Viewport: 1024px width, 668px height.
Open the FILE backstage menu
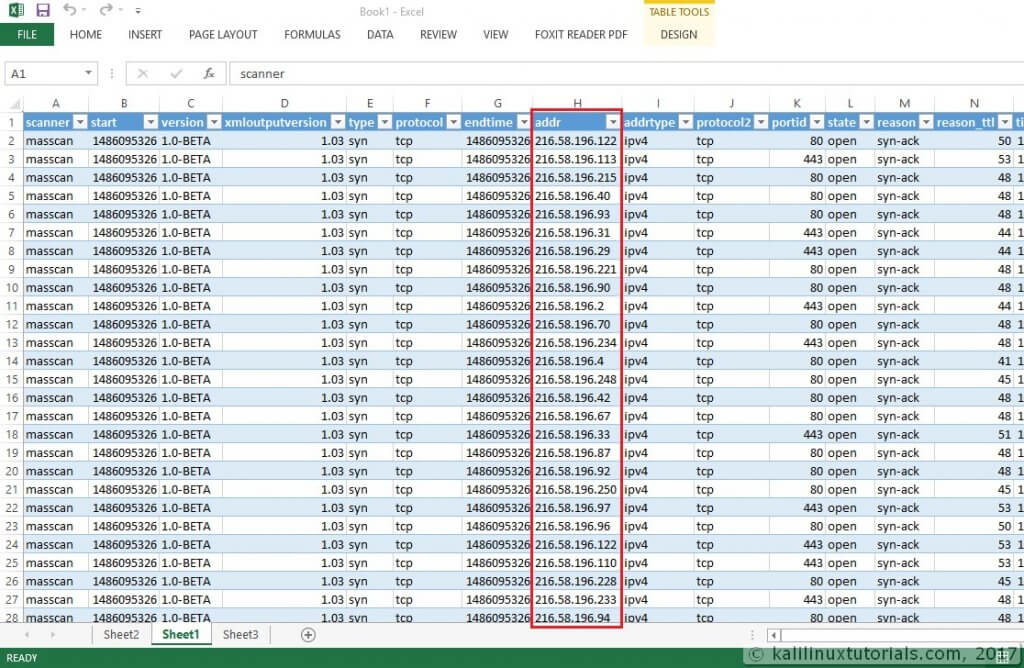pos(27,34)
